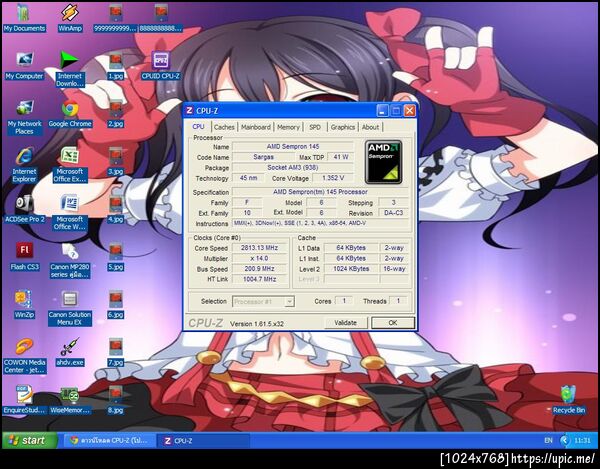The image size is (600, 469).
Task: Launch Internet Download Manager icon
Action: coord(70,69)
